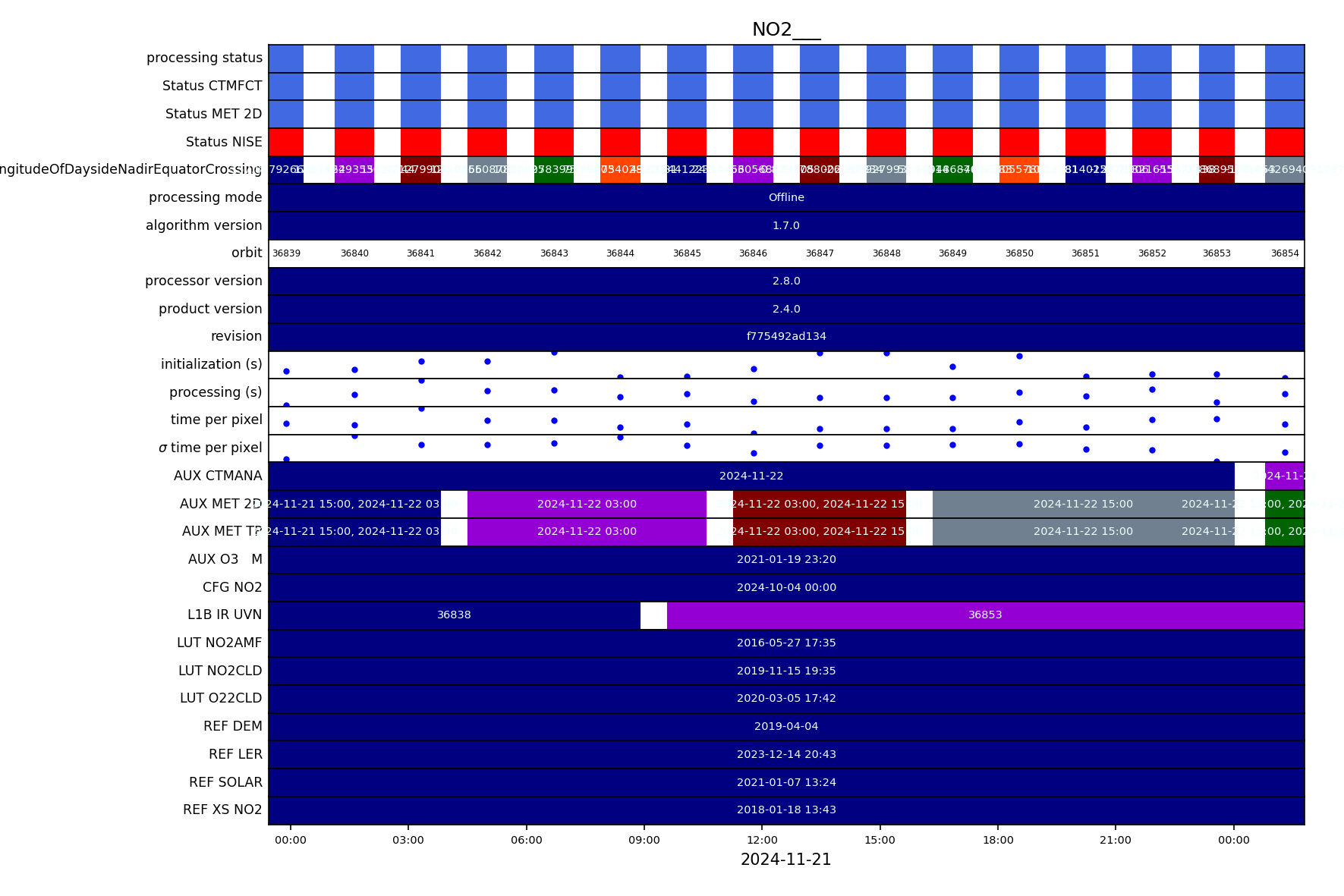Image resolution: width=1344 pixels, height=896 pixels.
Task: Select the 'AUX CTMANA' row label
Action: (x=218, y=476)
